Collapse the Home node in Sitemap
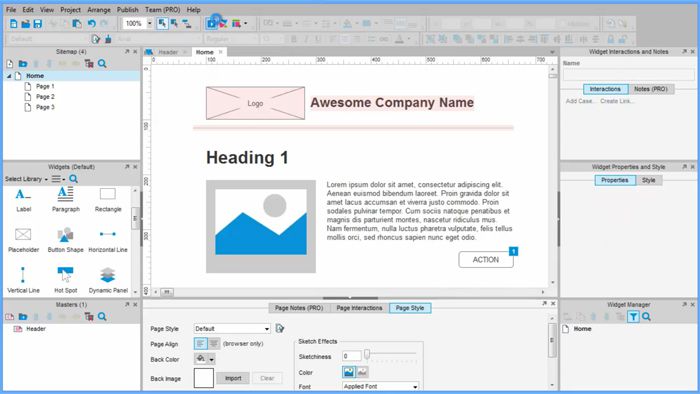 click(9, 76)
